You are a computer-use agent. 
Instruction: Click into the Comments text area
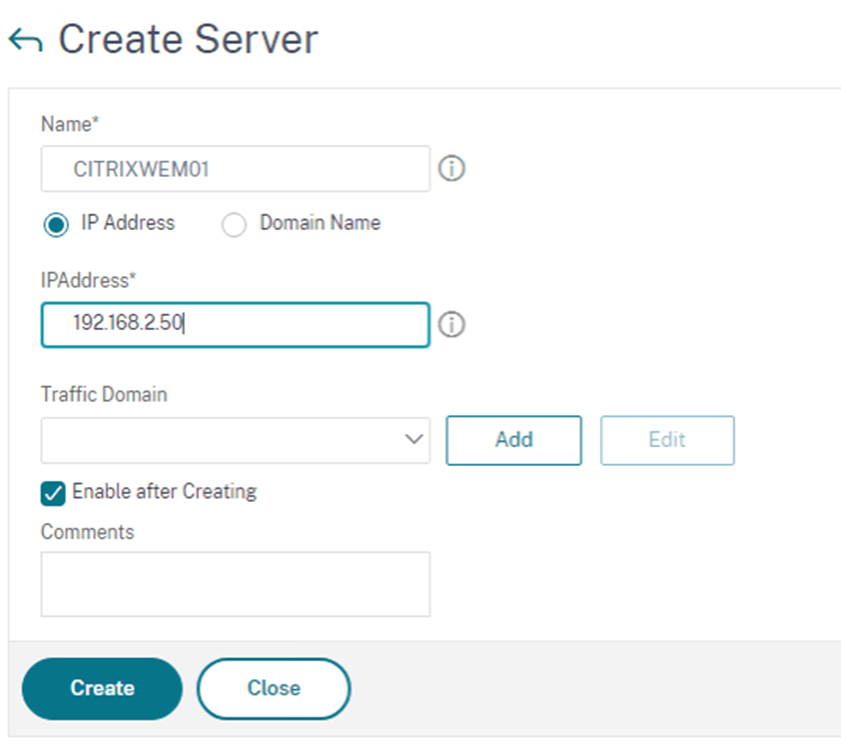point(235,584)
